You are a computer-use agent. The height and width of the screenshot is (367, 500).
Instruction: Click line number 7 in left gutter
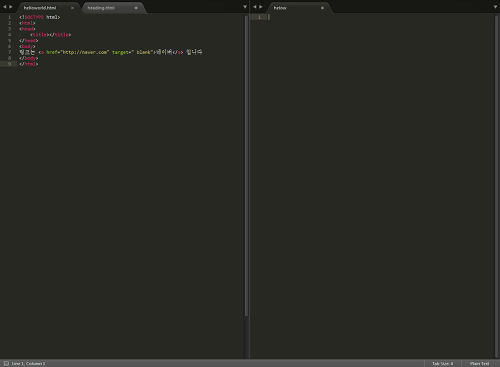click(9, 52)
